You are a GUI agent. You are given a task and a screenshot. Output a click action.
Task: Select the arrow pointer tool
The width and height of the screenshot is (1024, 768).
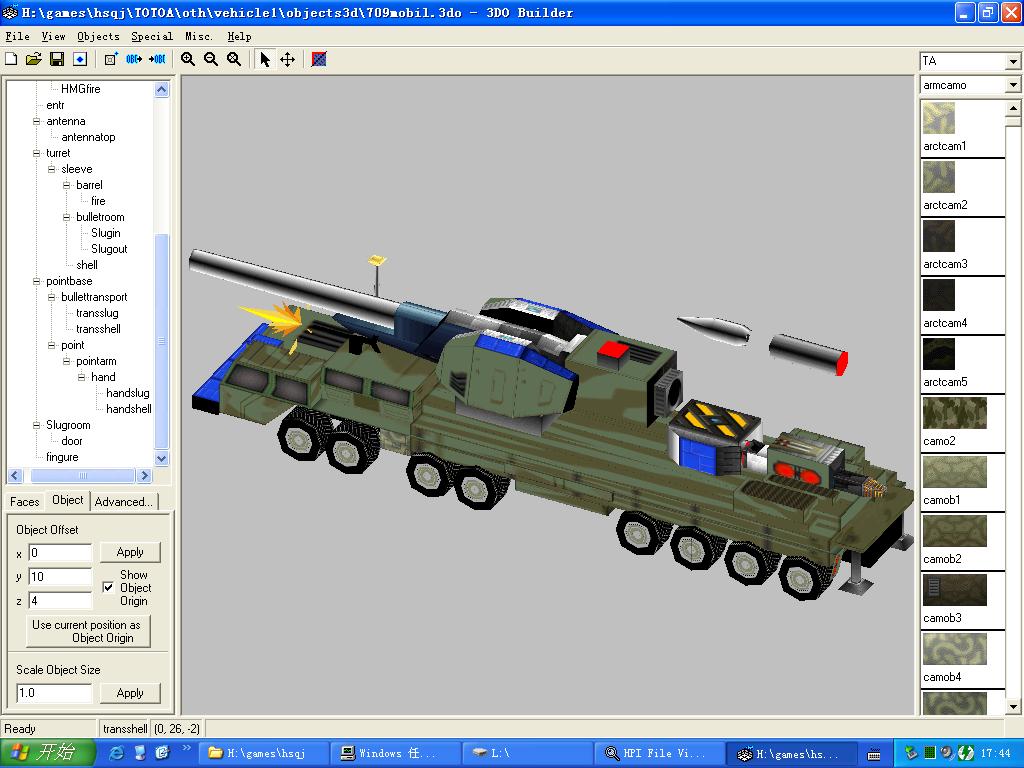coord(265,59)
